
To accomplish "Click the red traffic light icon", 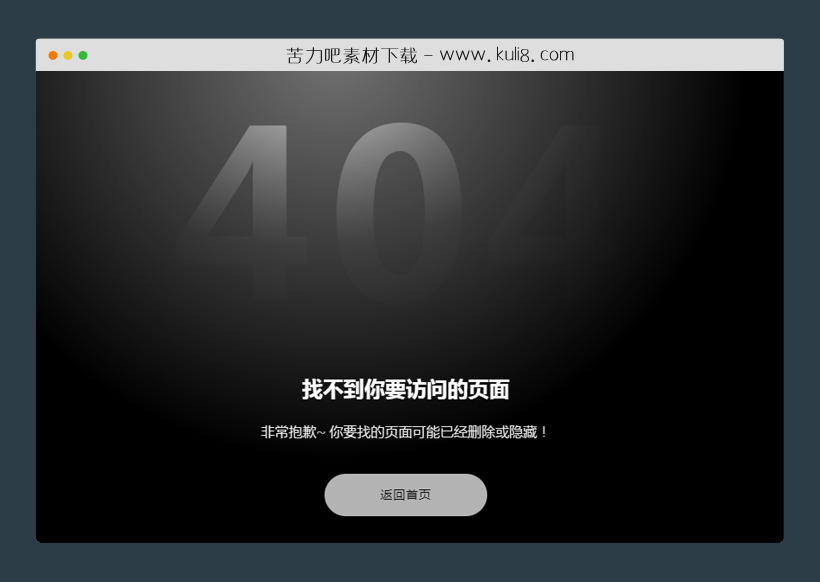I will point(50,55).
